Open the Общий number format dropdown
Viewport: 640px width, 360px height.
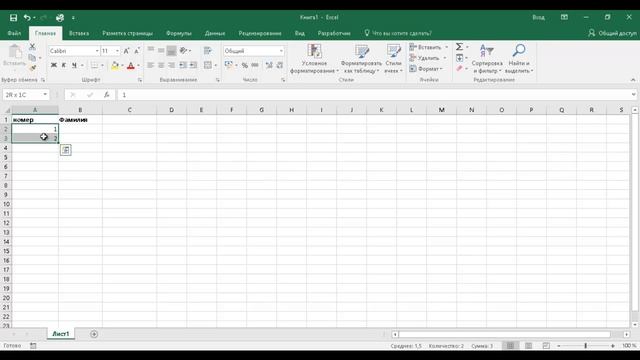pyautogui.click(x=281, y=51)
